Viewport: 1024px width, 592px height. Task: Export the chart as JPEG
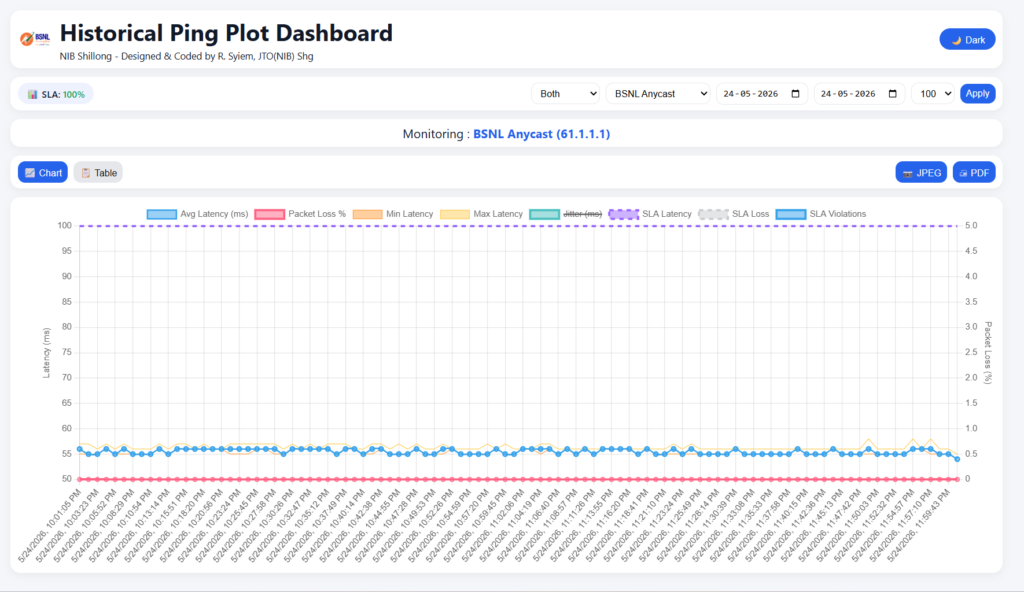pos(921,173)
